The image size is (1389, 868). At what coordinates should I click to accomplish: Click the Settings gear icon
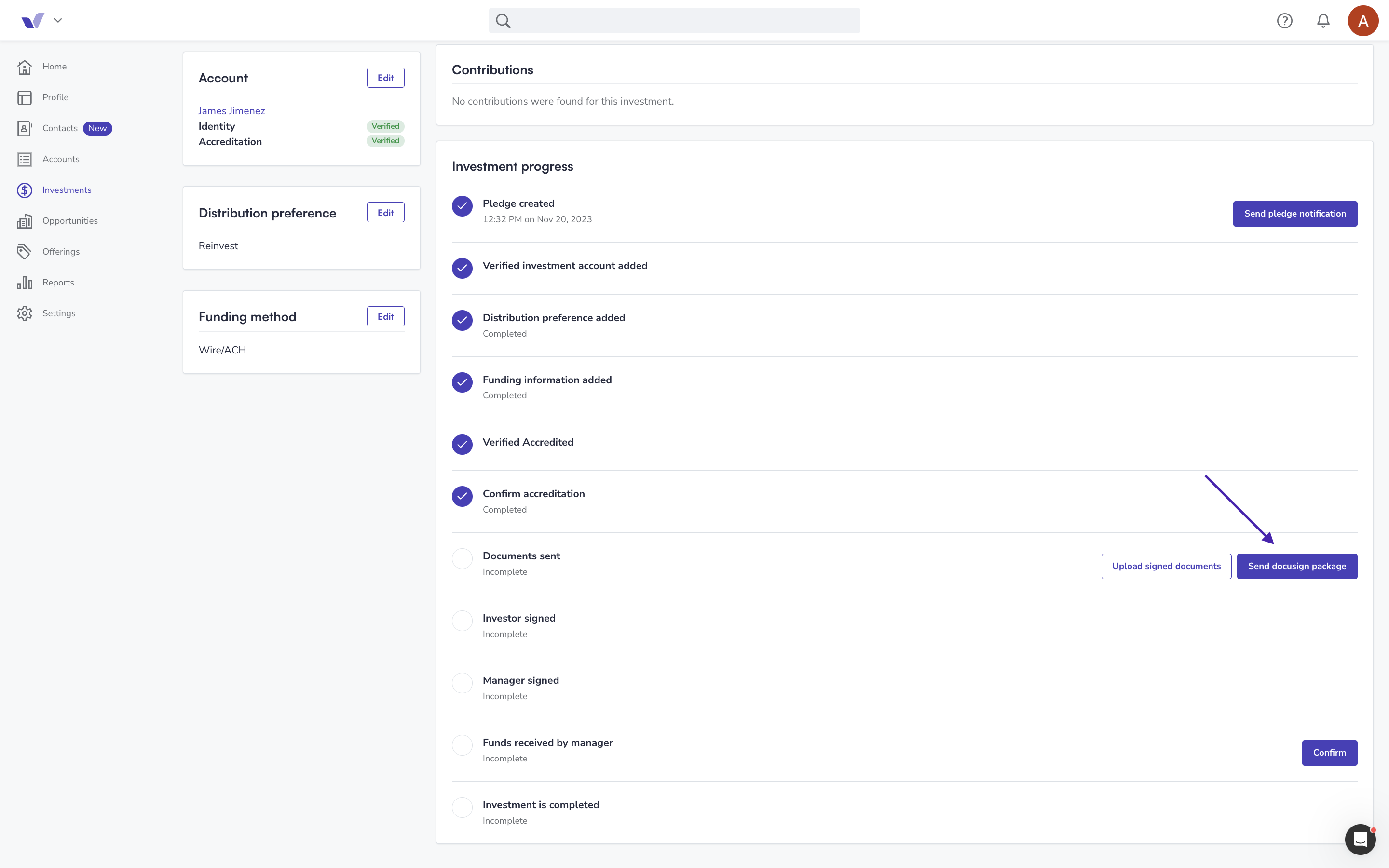[24, 313]
